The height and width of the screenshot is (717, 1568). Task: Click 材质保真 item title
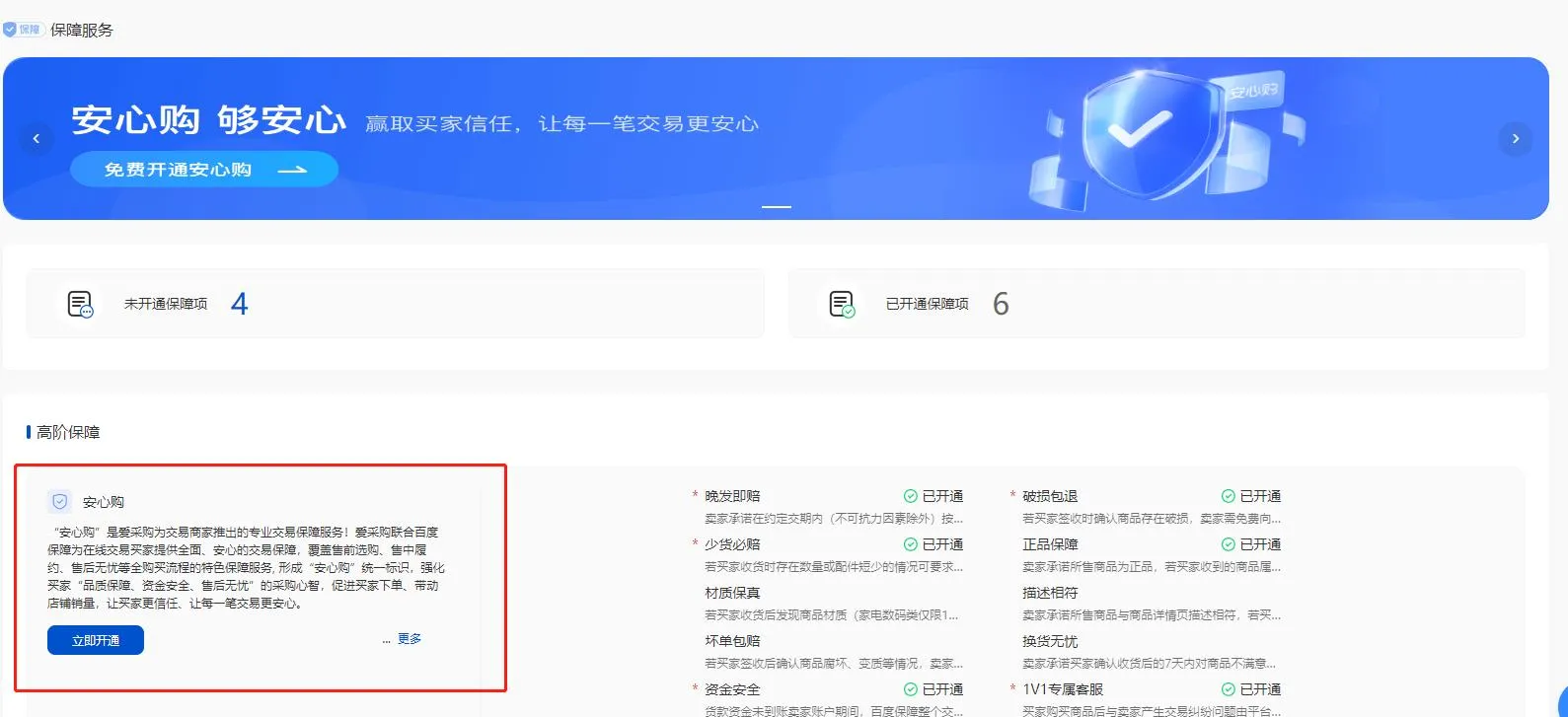(732, 593)
